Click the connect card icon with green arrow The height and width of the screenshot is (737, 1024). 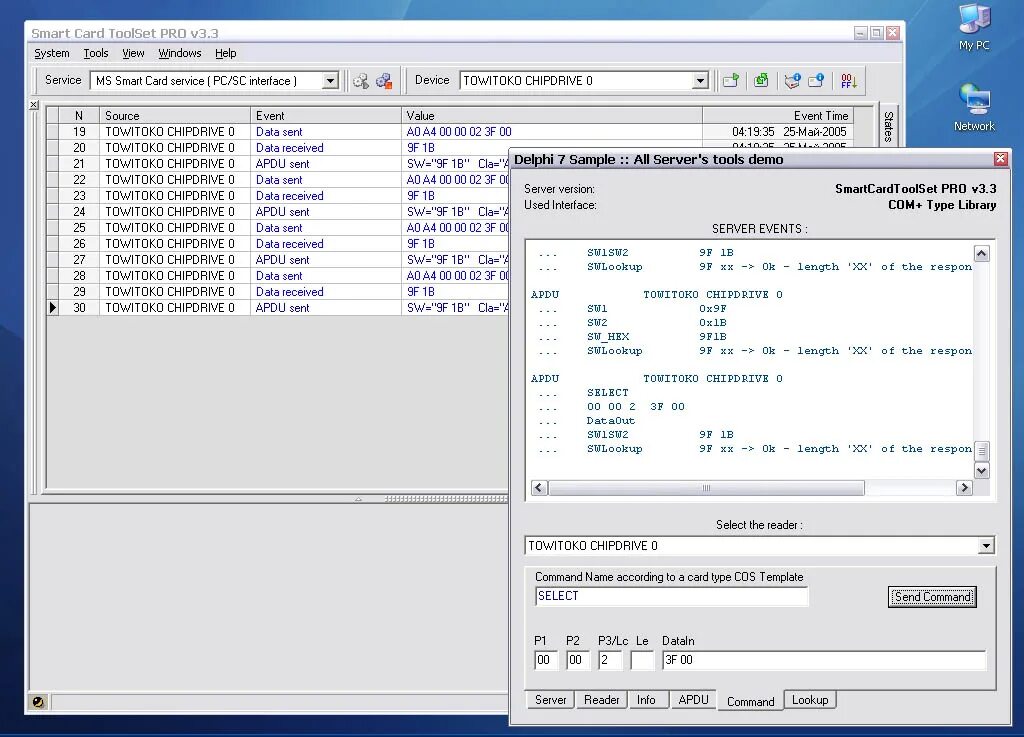point(731,81)
